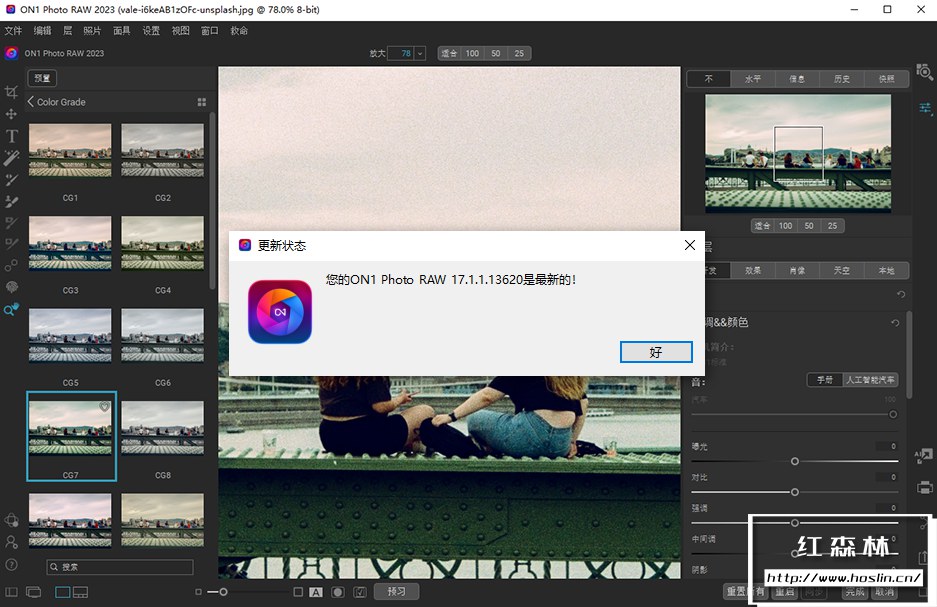Select the Fingerprint/Blur mask tool

click(x=11, y=287)
